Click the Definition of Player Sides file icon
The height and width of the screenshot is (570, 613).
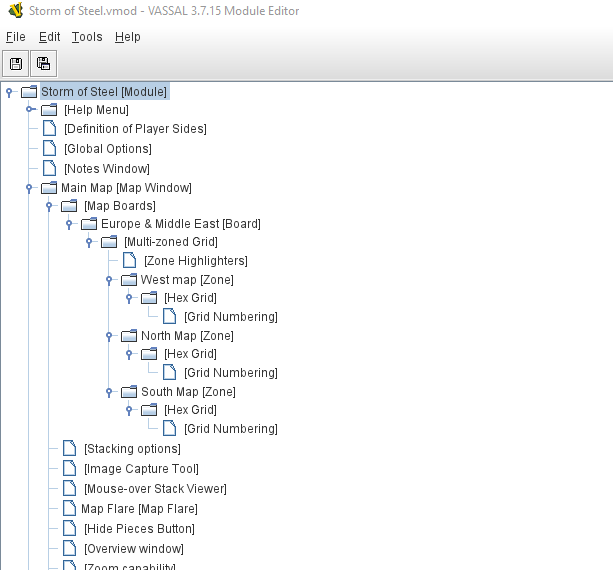point(49,128)
